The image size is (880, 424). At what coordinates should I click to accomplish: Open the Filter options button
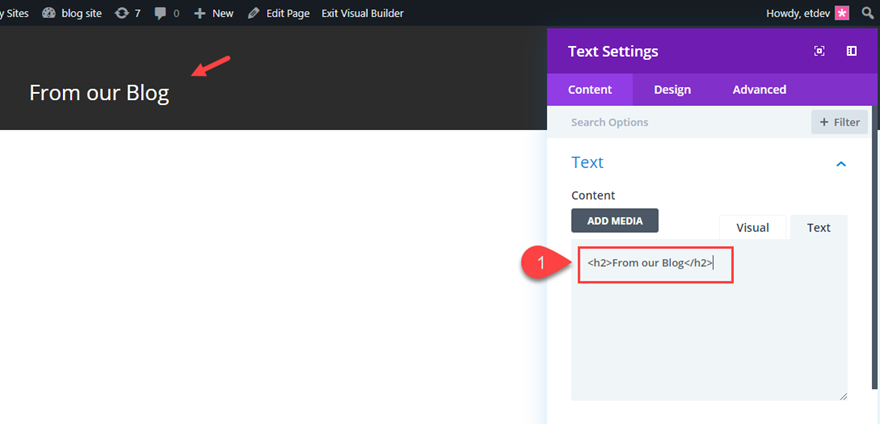840,122
